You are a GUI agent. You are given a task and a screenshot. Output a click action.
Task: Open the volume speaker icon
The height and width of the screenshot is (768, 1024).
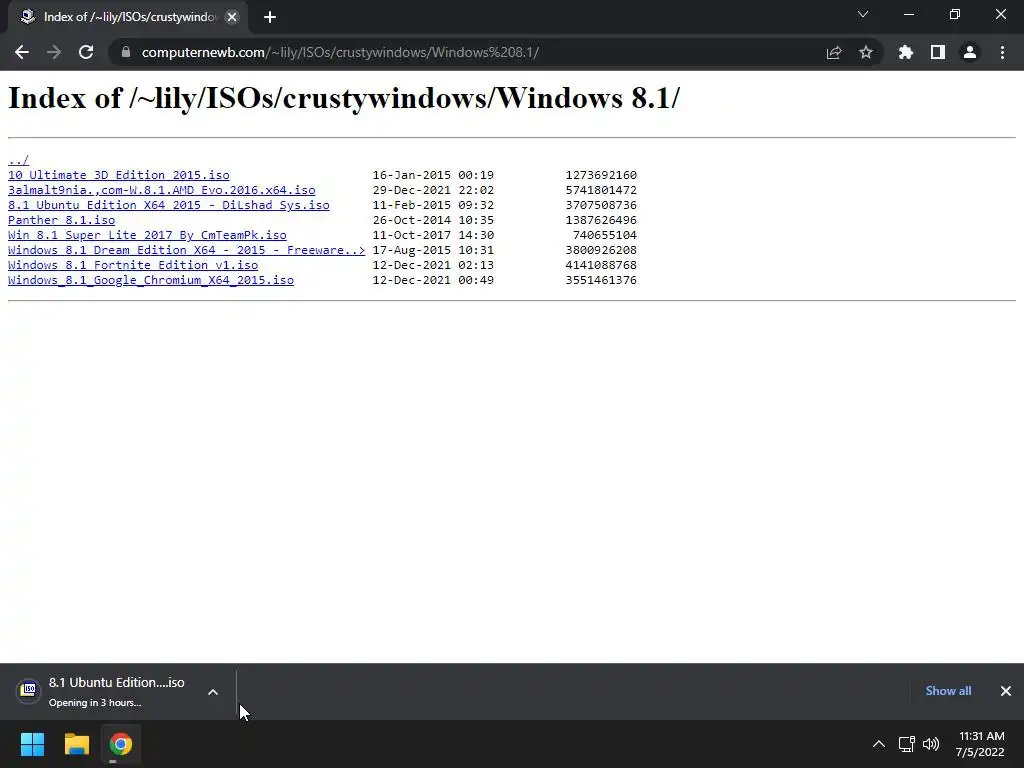pos(931,744)
